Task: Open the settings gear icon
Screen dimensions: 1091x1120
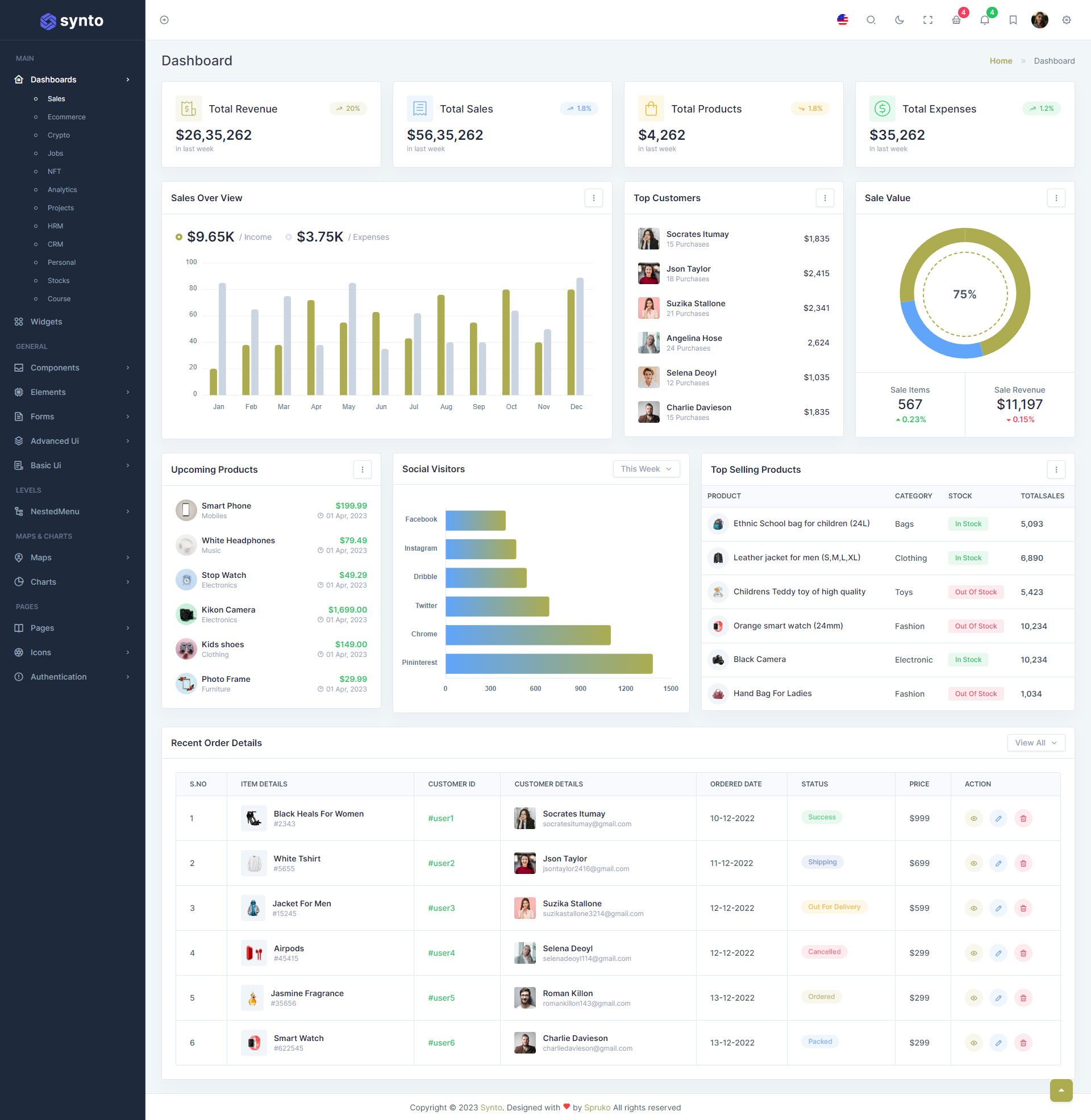Action: coord(1066,20)
